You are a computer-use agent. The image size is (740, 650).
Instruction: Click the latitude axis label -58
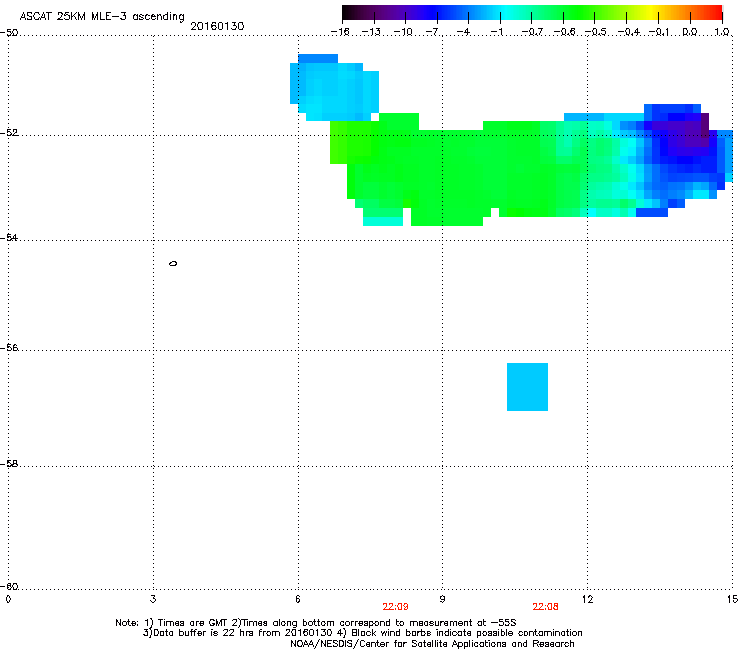click(9, 464)
